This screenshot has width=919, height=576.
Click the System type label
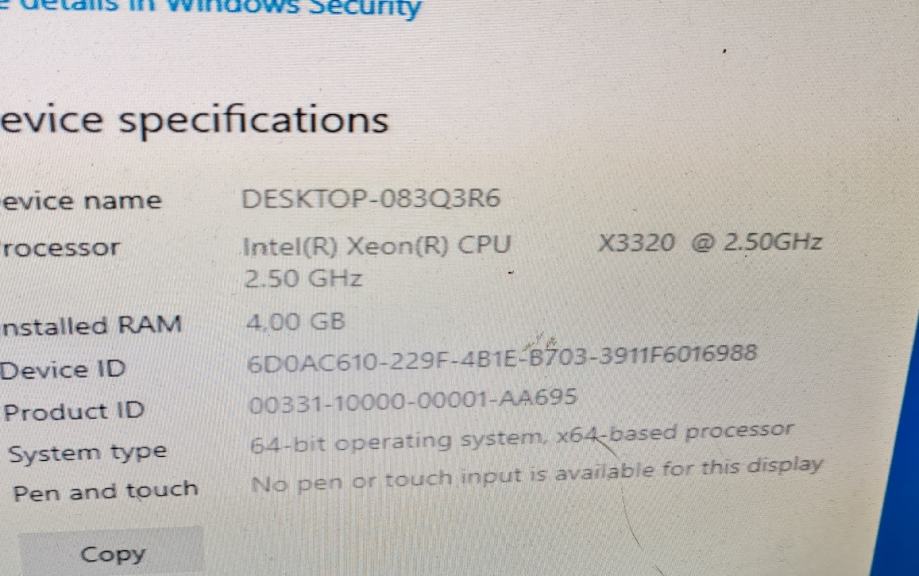(x=87, y=453)
